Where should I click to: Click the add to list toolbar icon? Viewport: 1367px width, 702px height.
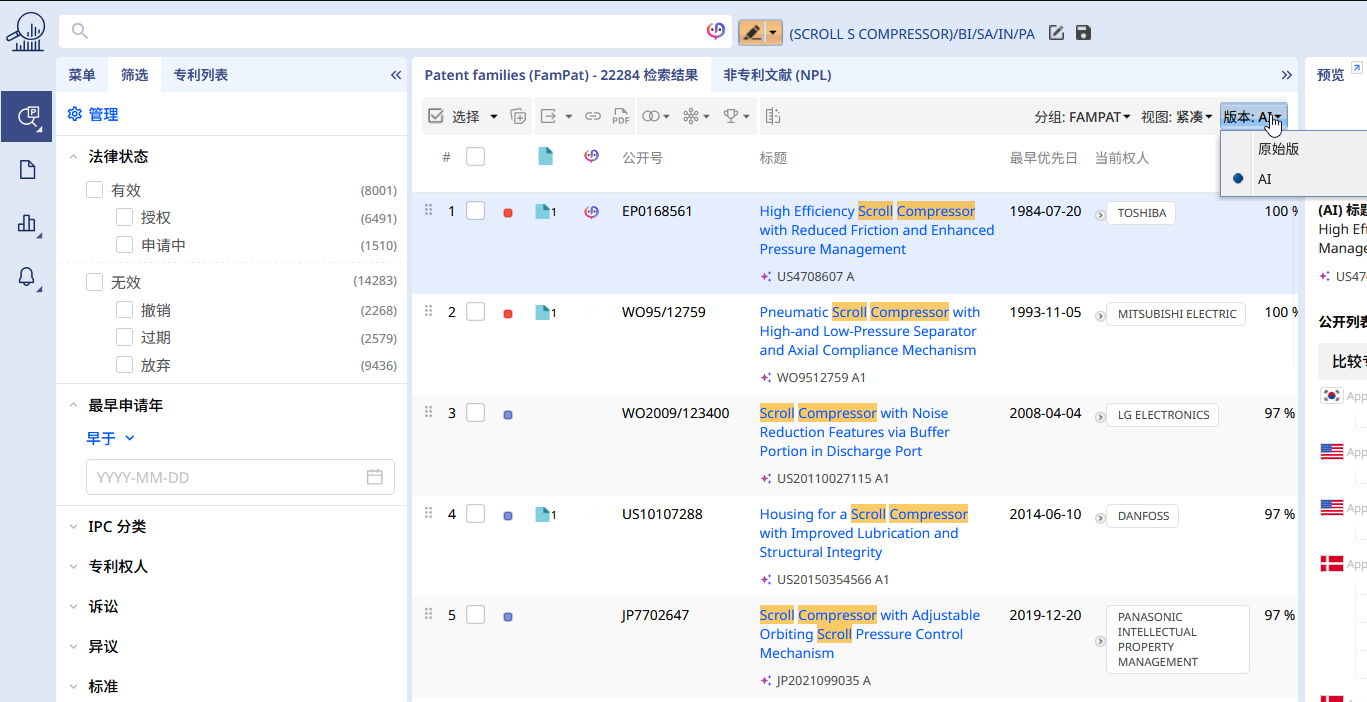[518, 117]
